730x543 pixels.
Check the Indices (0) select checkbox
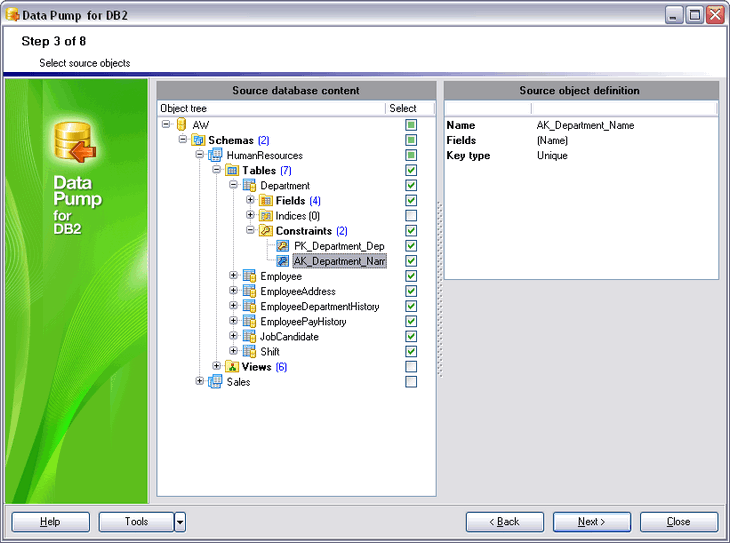(411, 216)
